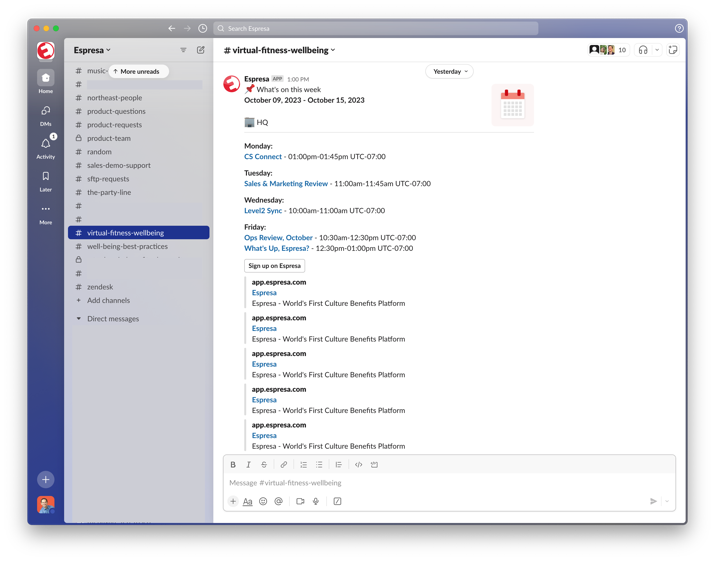
Task: Jump to More unreads
Action: (x=138, y=71)
